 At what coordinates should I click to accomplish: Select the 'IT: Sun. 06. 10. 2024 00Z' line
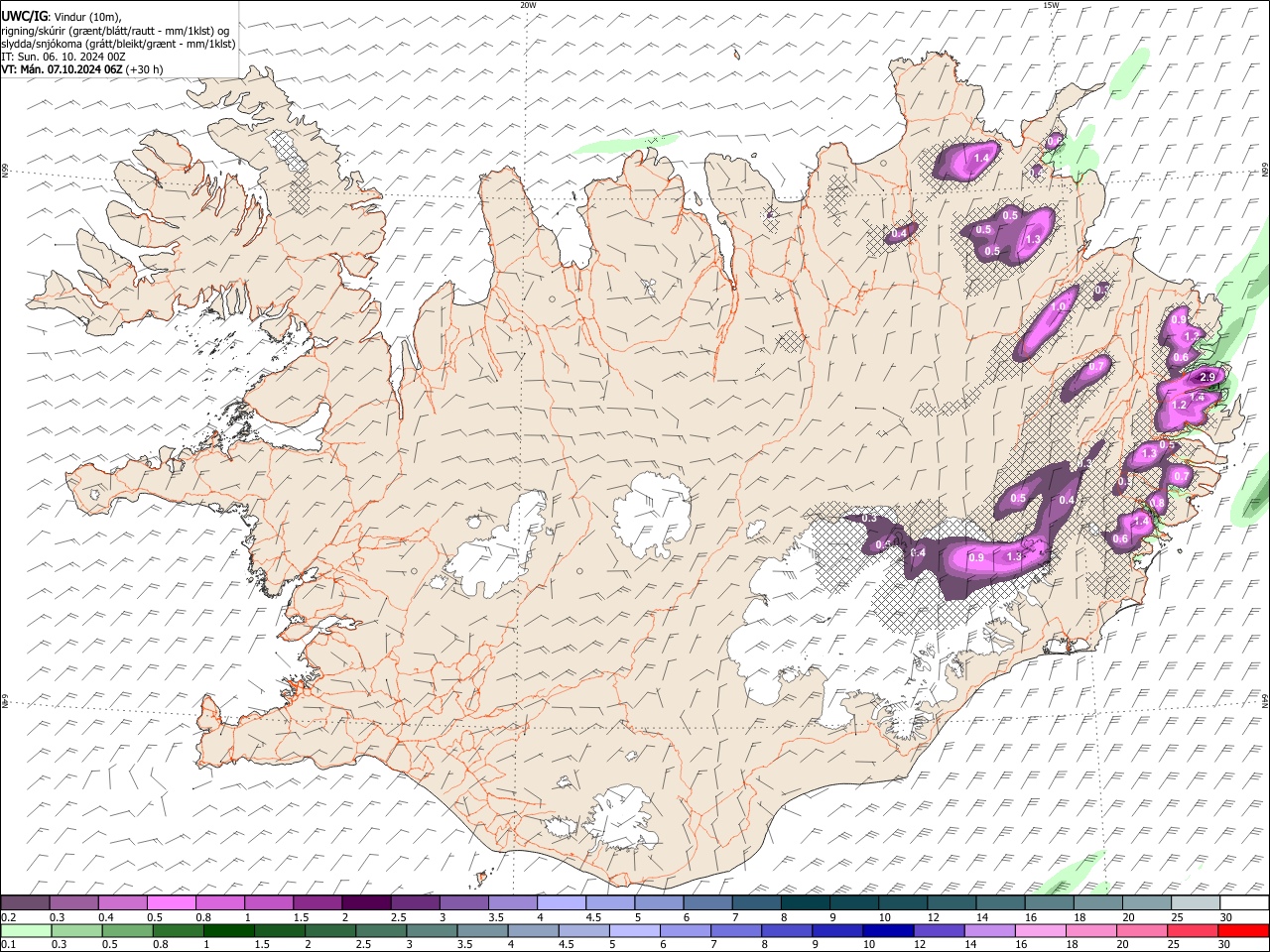click(63, 57)
